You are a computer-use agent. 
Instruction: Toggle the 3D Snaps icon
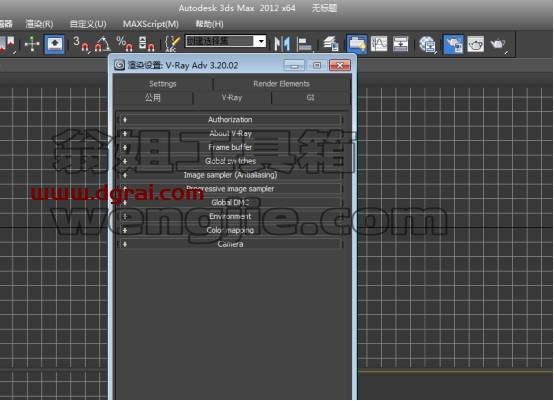click(81, 44)
